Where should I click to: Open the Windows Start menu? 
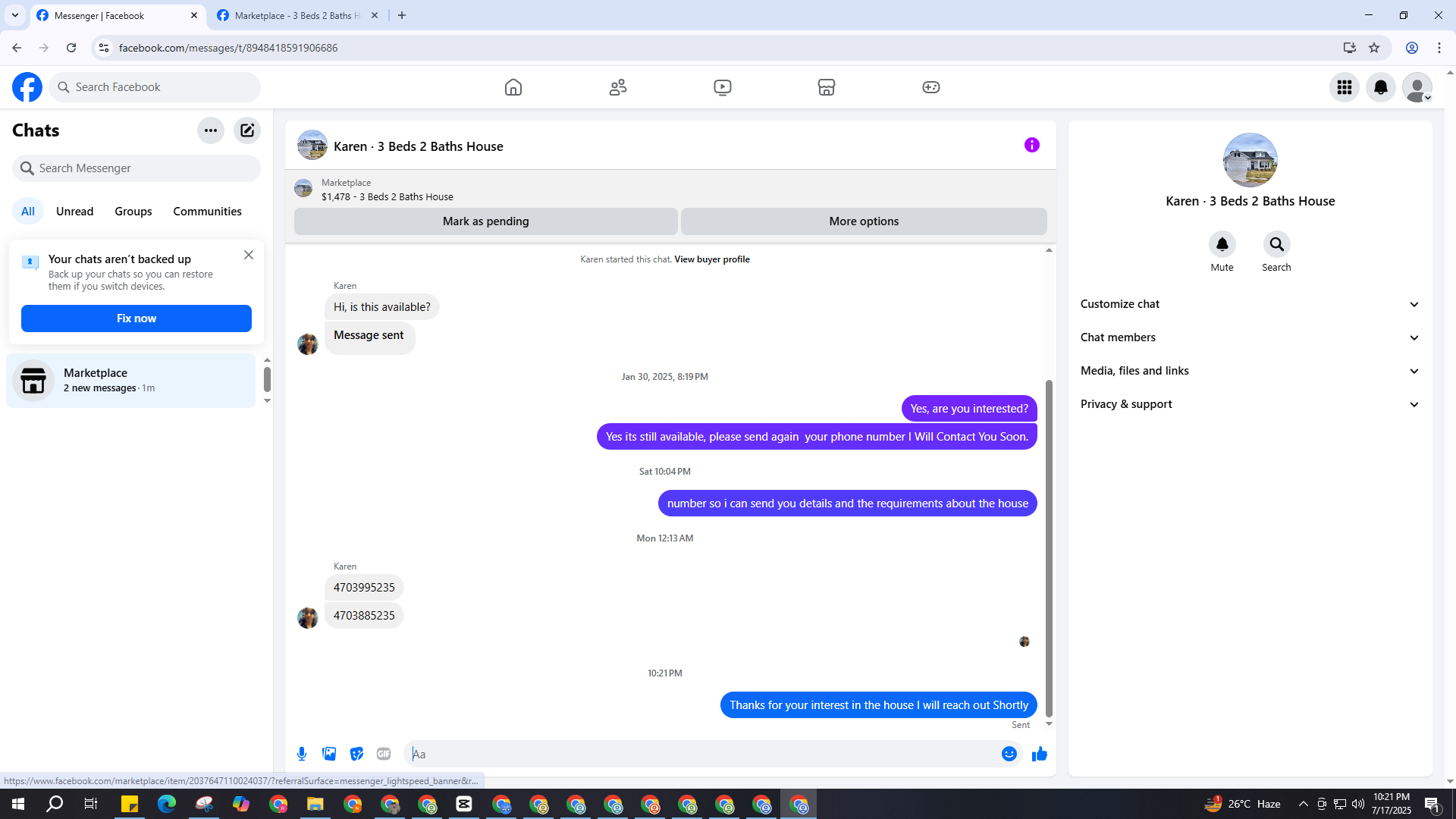(x=18, y=804)
